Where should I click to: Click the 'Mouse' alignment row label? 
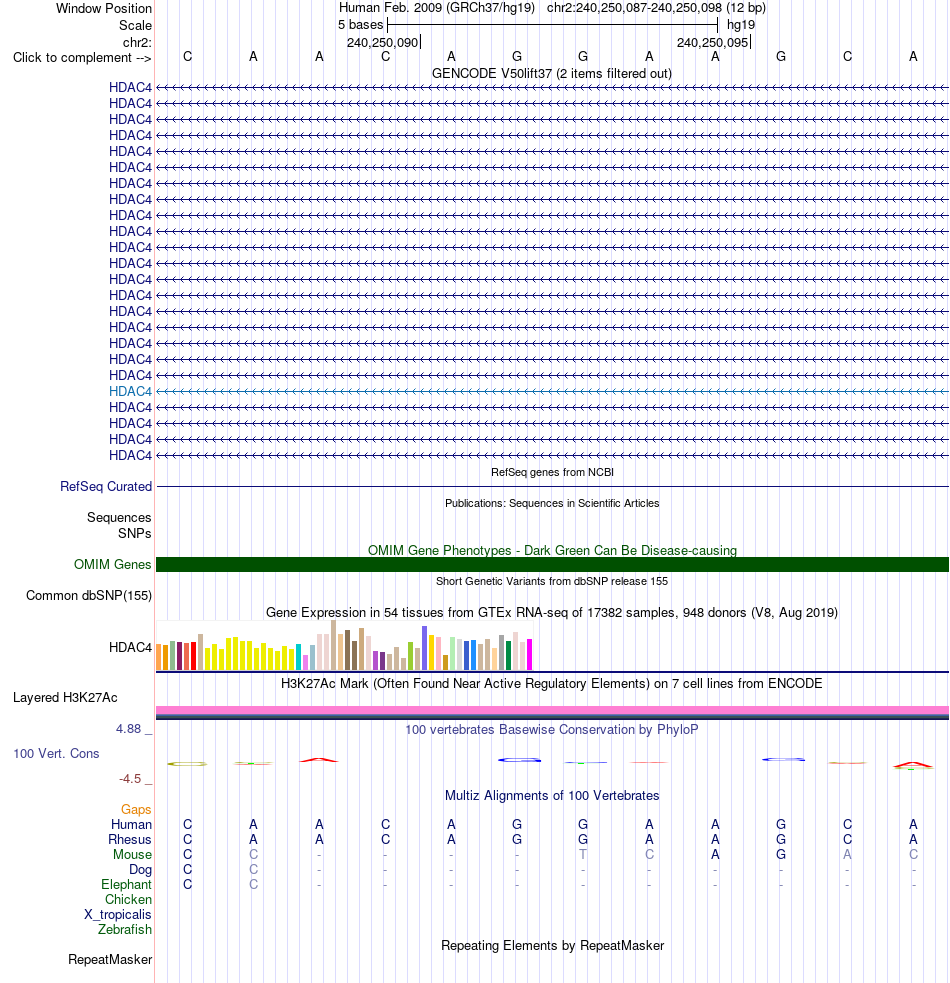click(132, 854)
